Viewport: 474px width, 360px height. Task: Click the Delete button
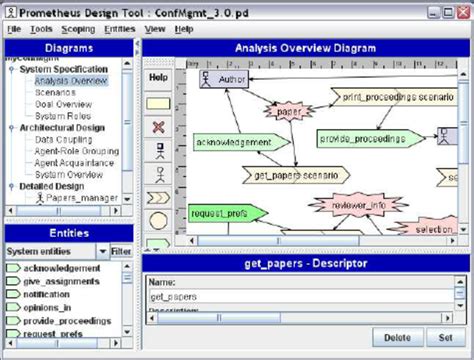click(398, 337)
